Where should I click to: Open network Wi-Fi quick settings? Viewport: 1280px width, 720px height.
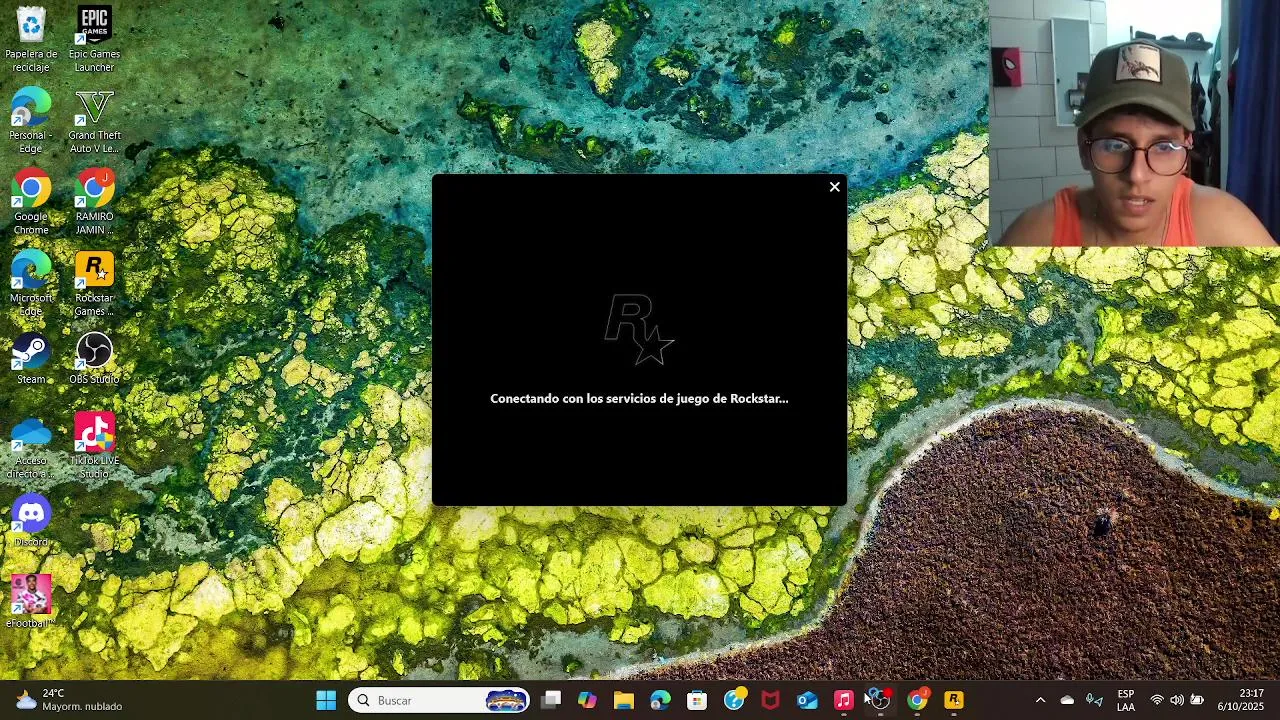pos(1157,700)
